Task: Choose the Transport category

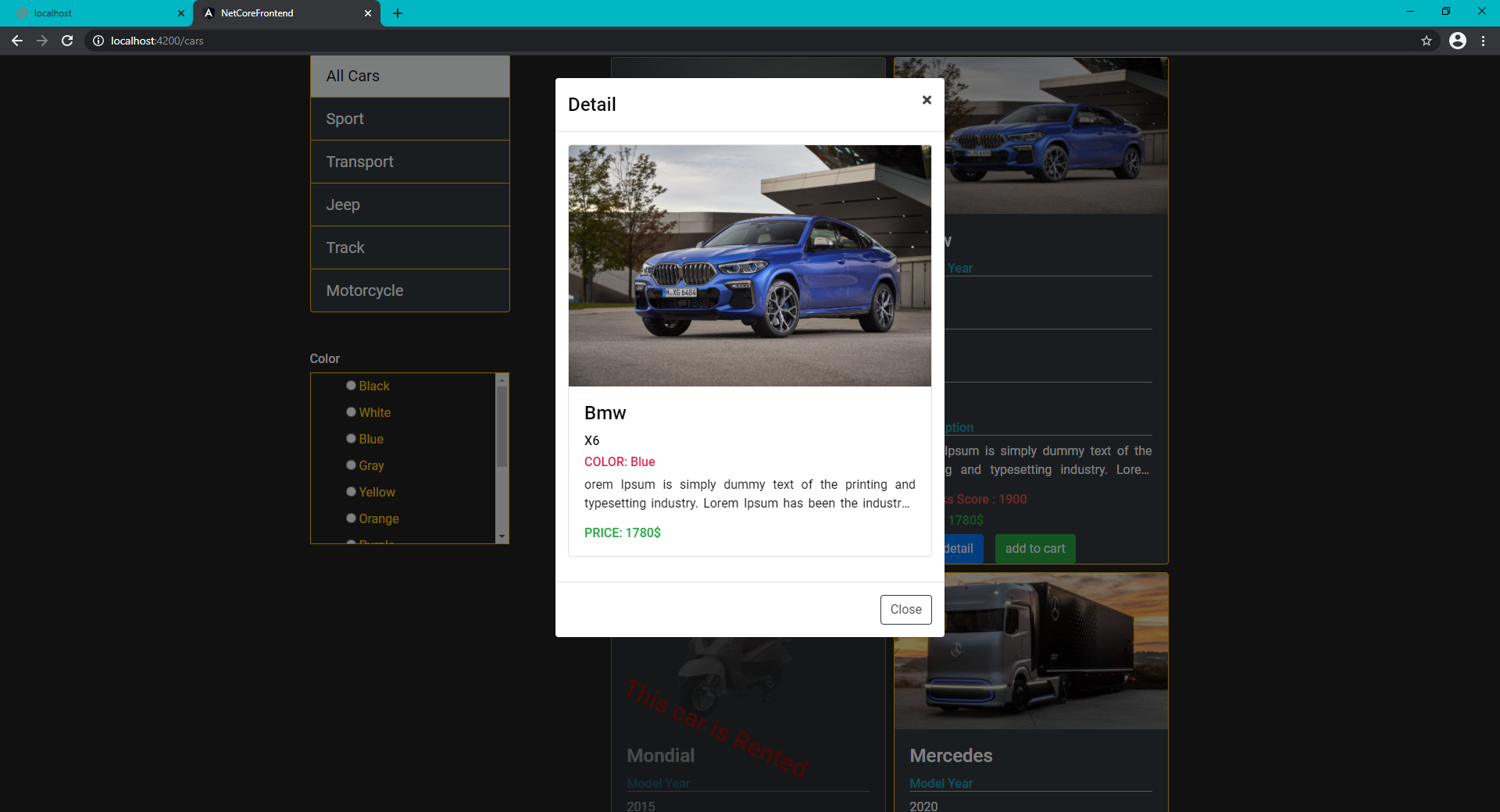Action: point(410,162)
